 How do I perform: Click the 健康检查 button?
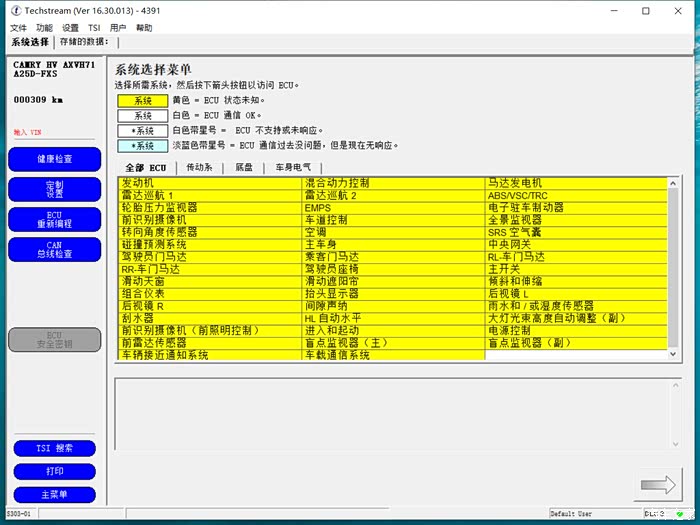(55, 159)
